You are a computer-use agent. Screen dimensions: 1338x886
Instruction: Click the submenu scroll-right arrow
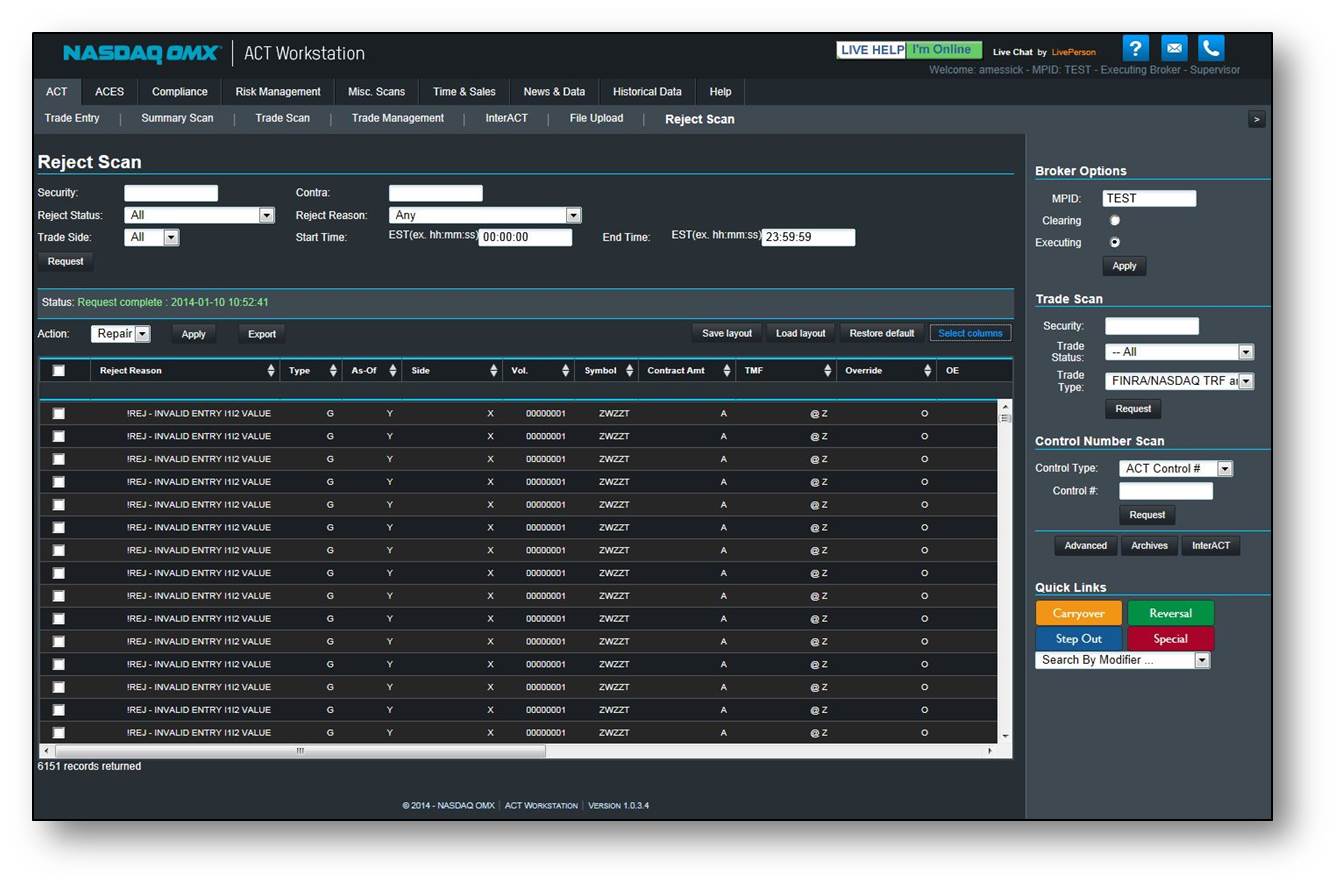click(1257, 119)
